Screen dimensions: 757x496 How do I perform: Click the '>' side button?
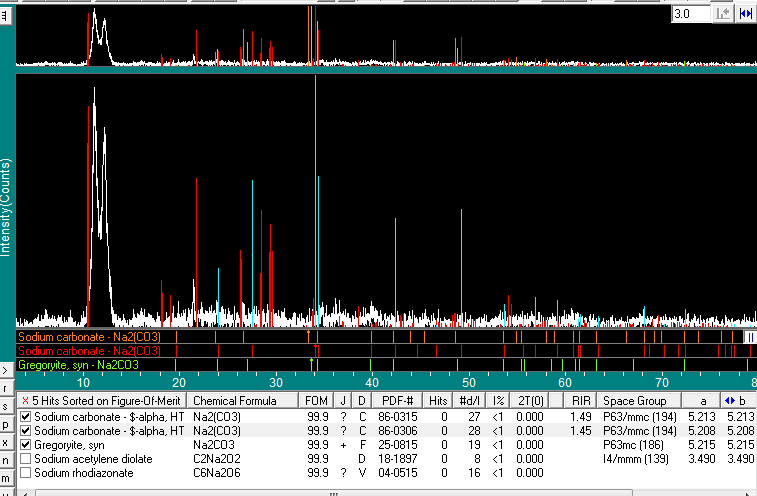5,371
